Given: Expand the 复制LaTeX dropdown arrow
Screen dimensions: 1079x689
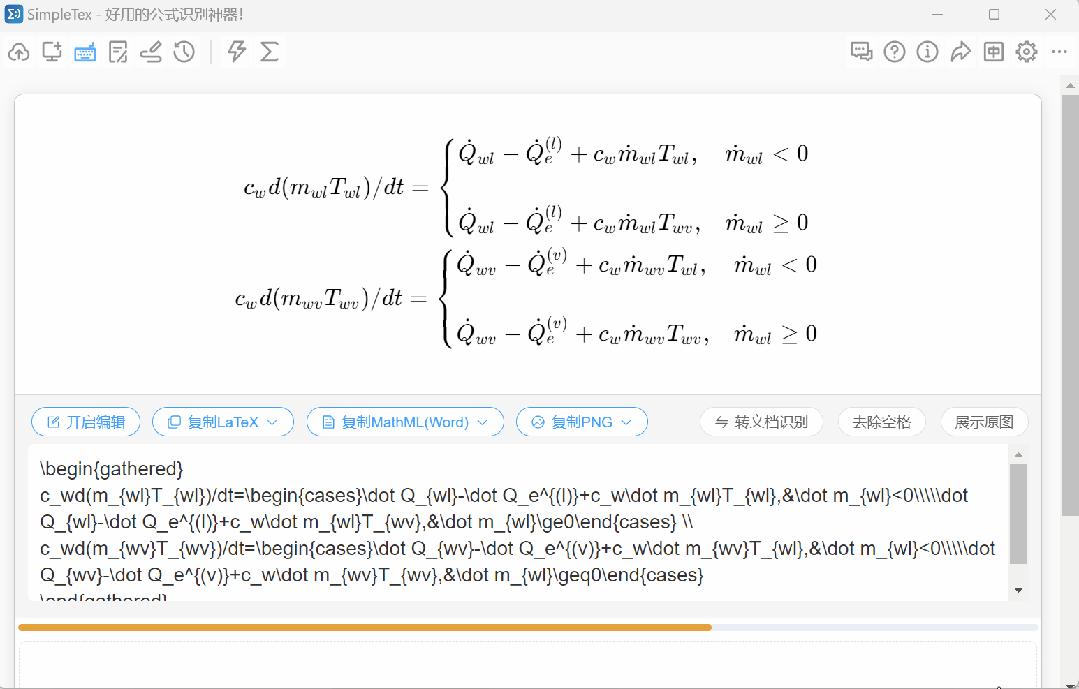Looking at the screenshot, I should tap(273, 422).
